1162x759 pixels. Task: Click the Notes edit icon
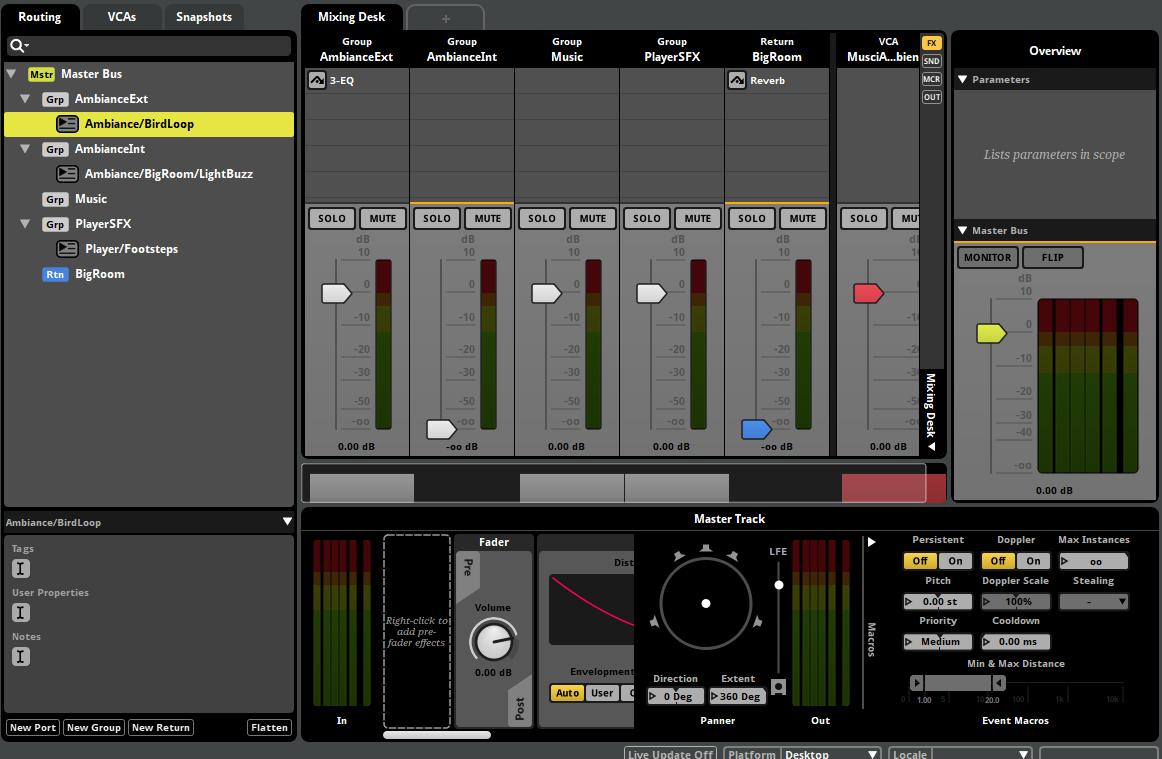[x=21, y=657]
